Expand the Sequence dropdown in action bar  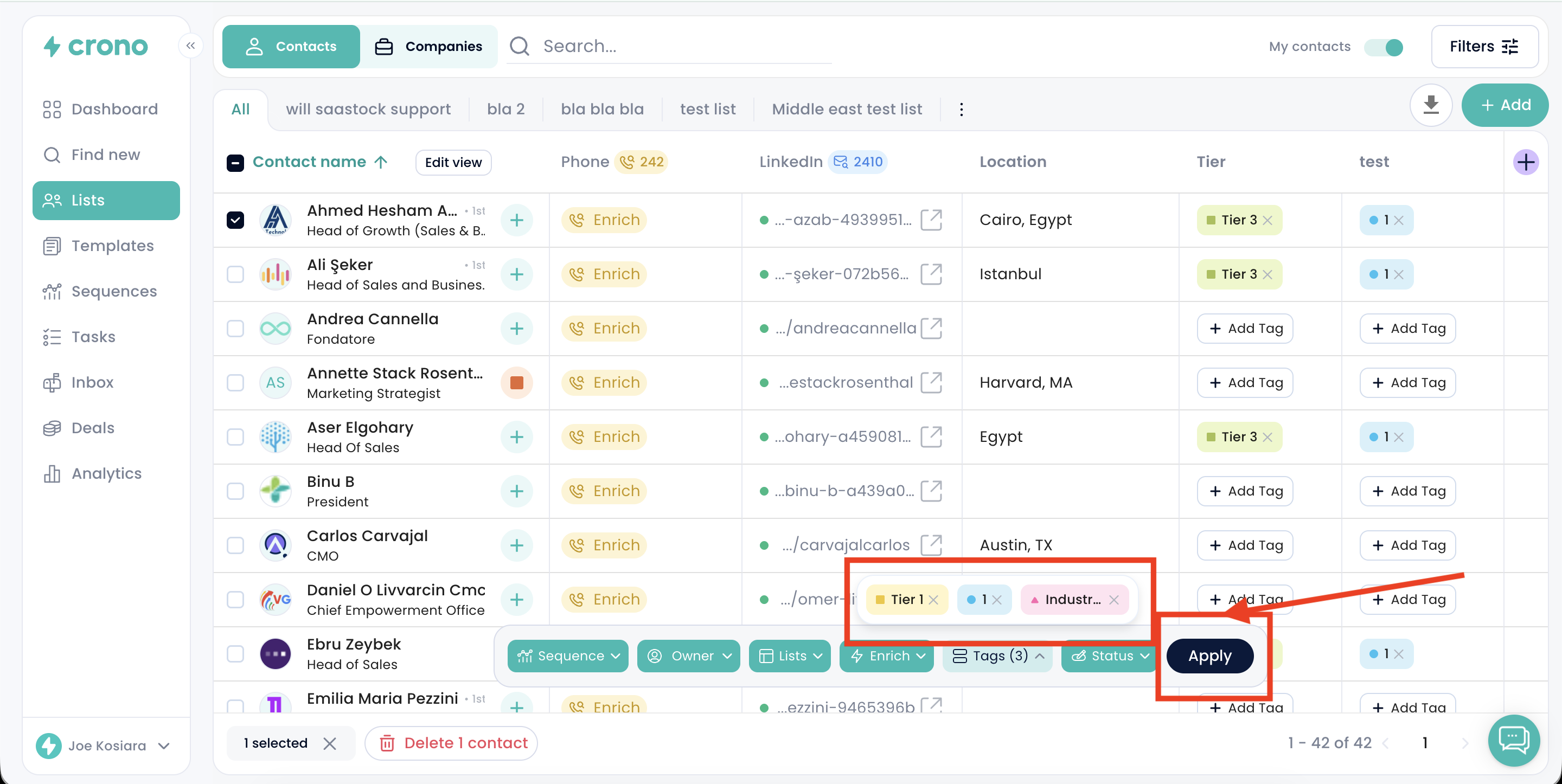tap(567, 656)
